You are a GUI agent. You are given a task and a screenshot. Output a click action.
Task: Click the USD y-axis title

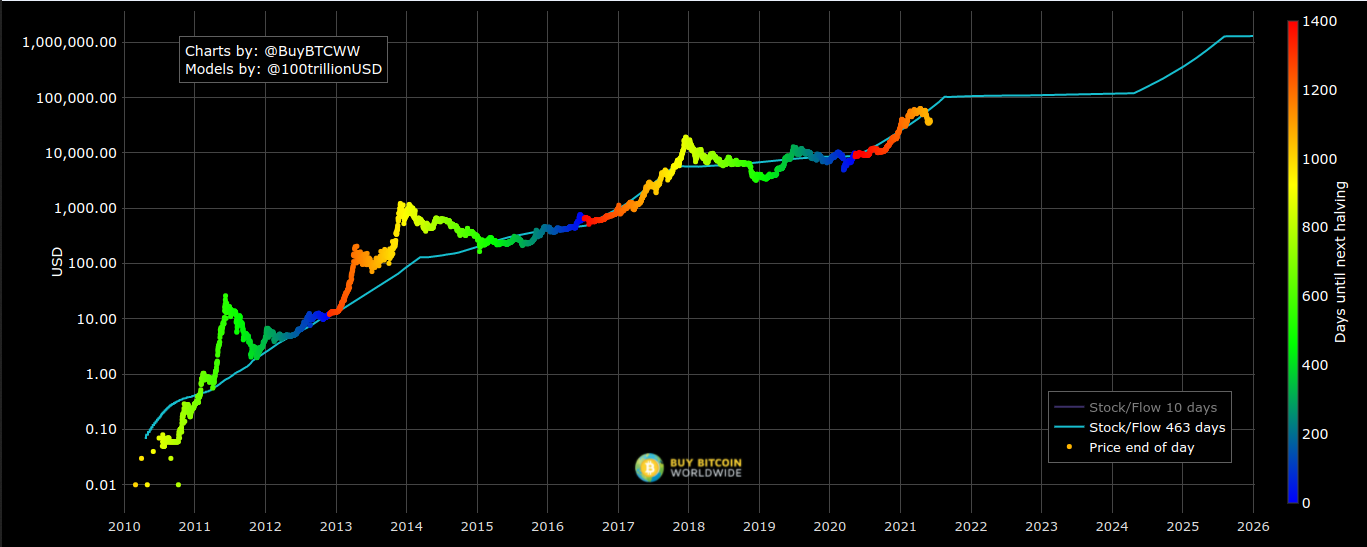57,262
